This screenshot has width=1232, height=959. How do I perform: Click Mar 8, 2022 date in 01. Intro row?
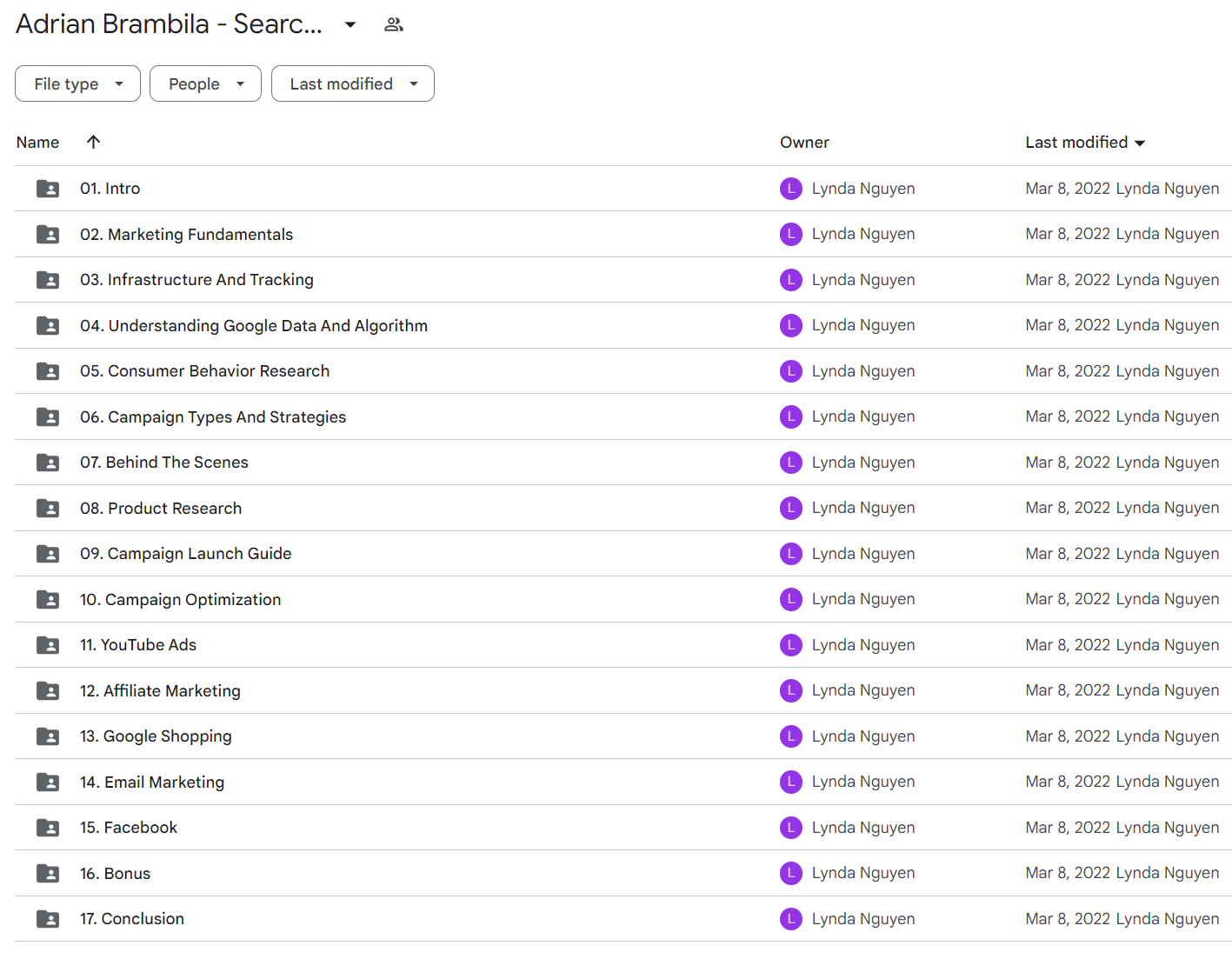tap(1068, 189)
